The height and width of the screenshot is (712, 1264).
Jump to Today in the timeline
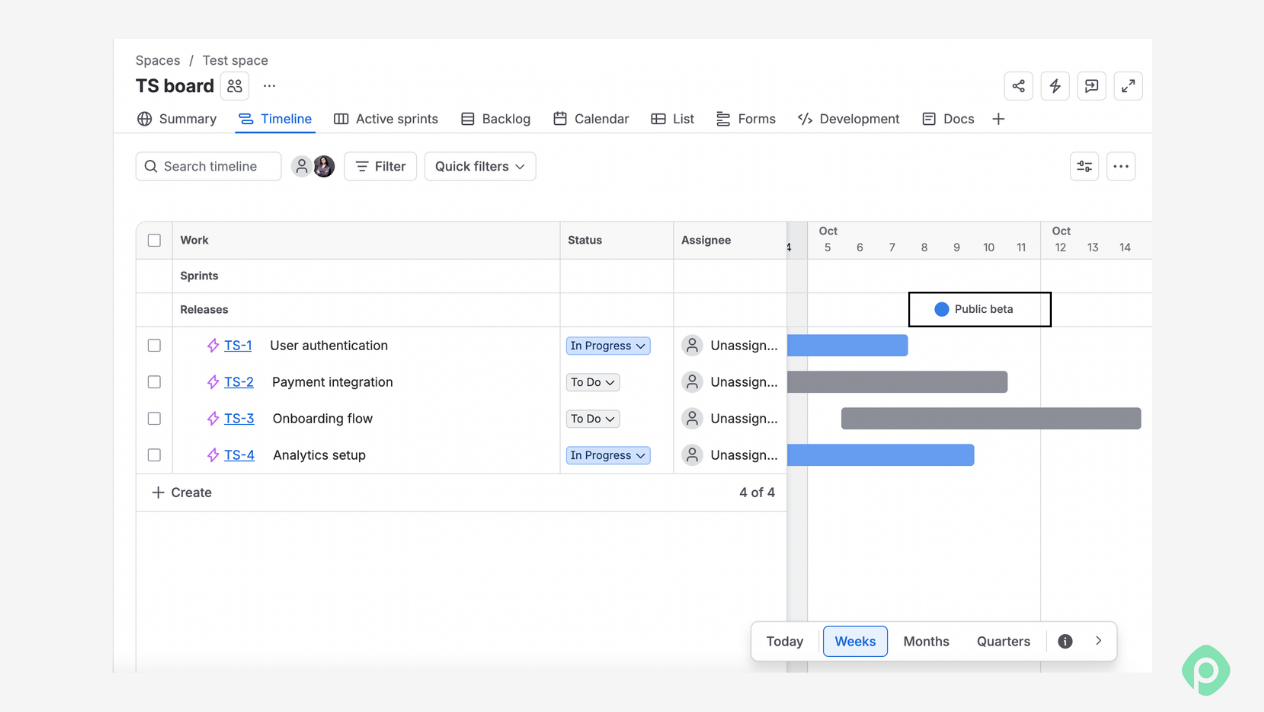pyautogui.click(x=785, y=641)
